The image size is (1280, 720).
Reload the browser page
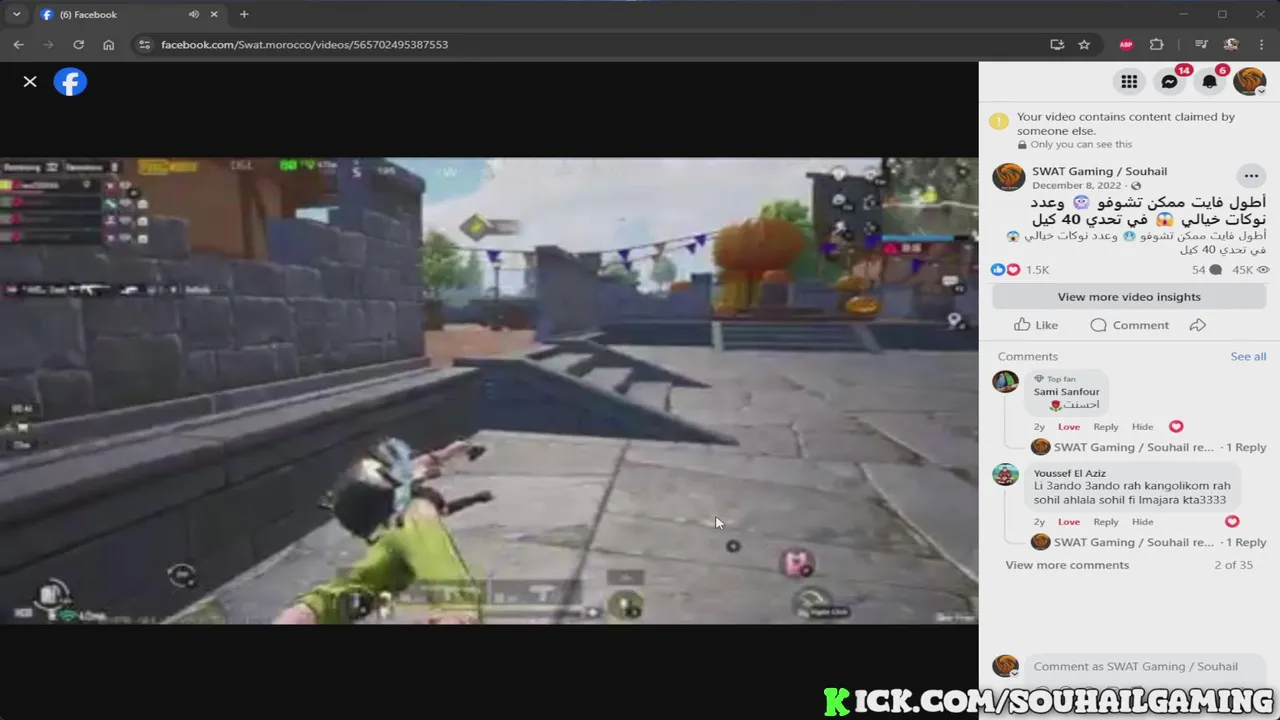(78, 44)
